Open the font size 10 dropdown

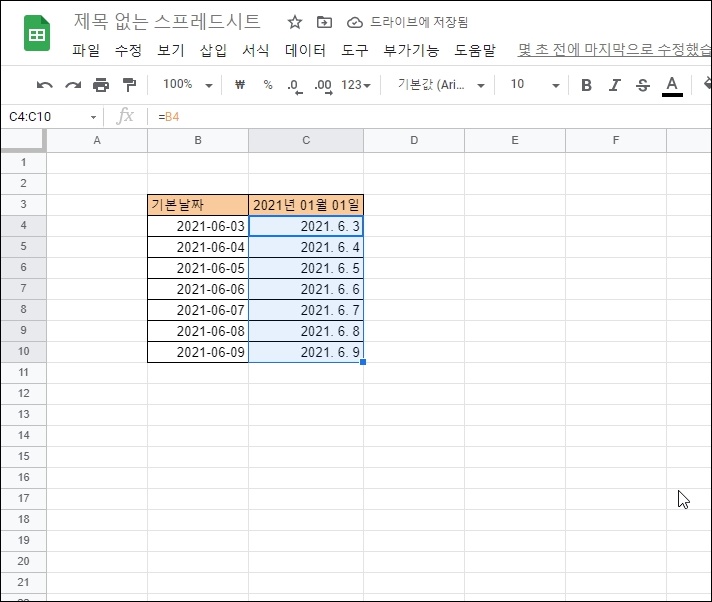pos(534,85)
